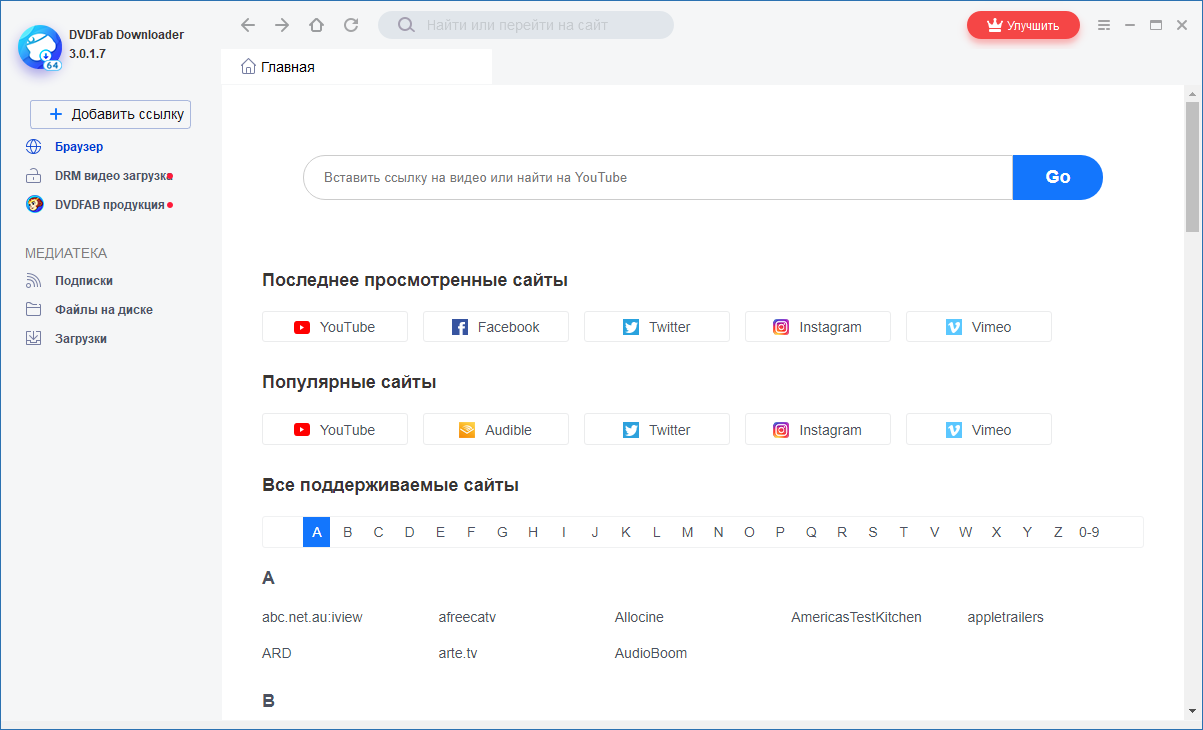The image size is (1203, 730).
Task: Click the DVDFab Downloader logo icon
Action: pos(40,47)
